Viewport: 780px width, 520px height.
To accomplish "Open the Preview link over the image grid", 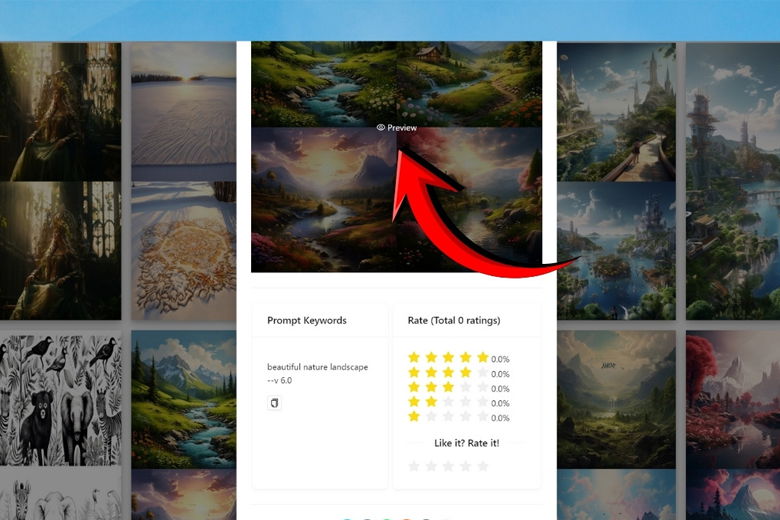I will pos(396,128).
